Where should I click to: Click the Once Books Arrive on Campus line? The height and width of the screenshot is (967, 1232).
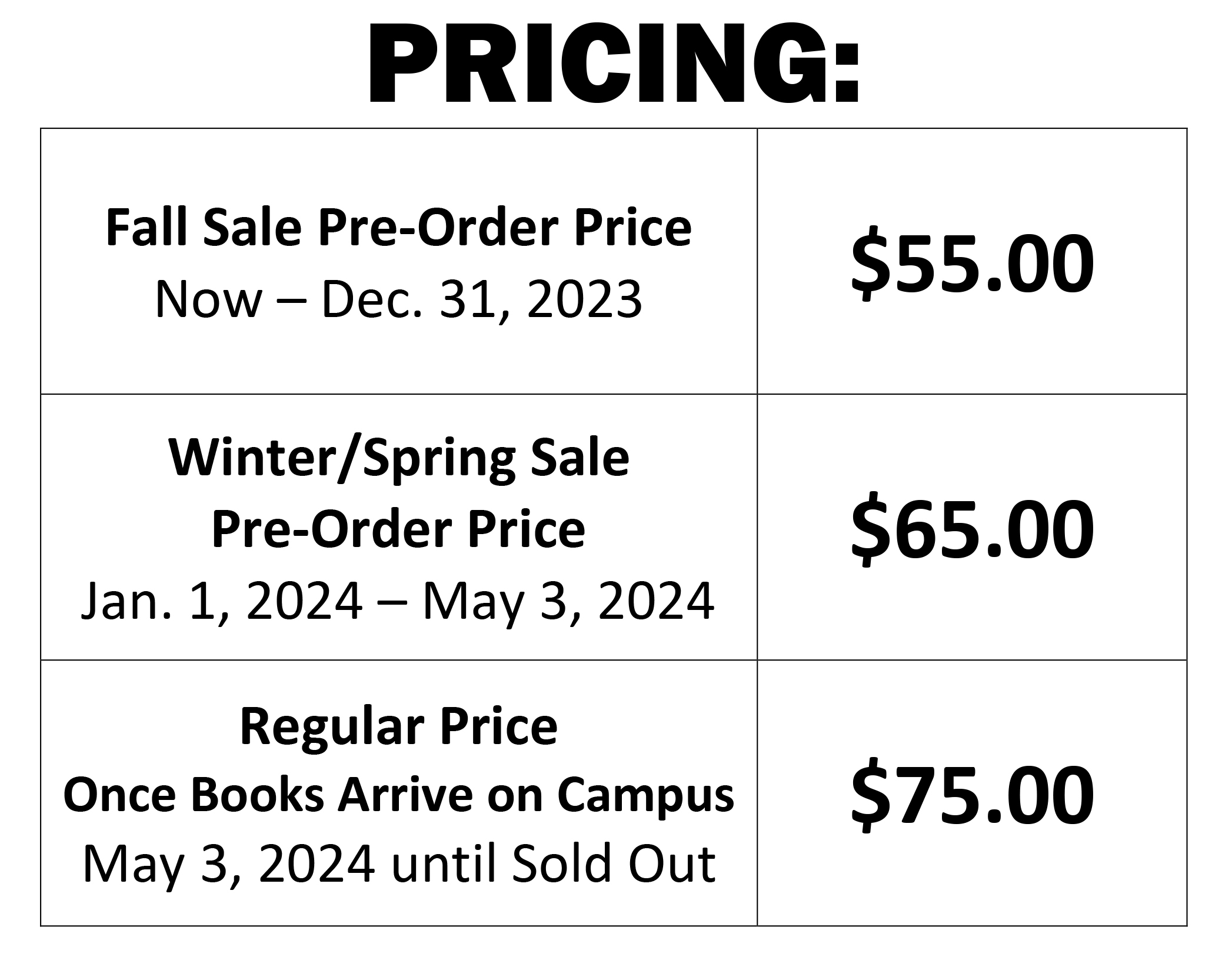399,796
